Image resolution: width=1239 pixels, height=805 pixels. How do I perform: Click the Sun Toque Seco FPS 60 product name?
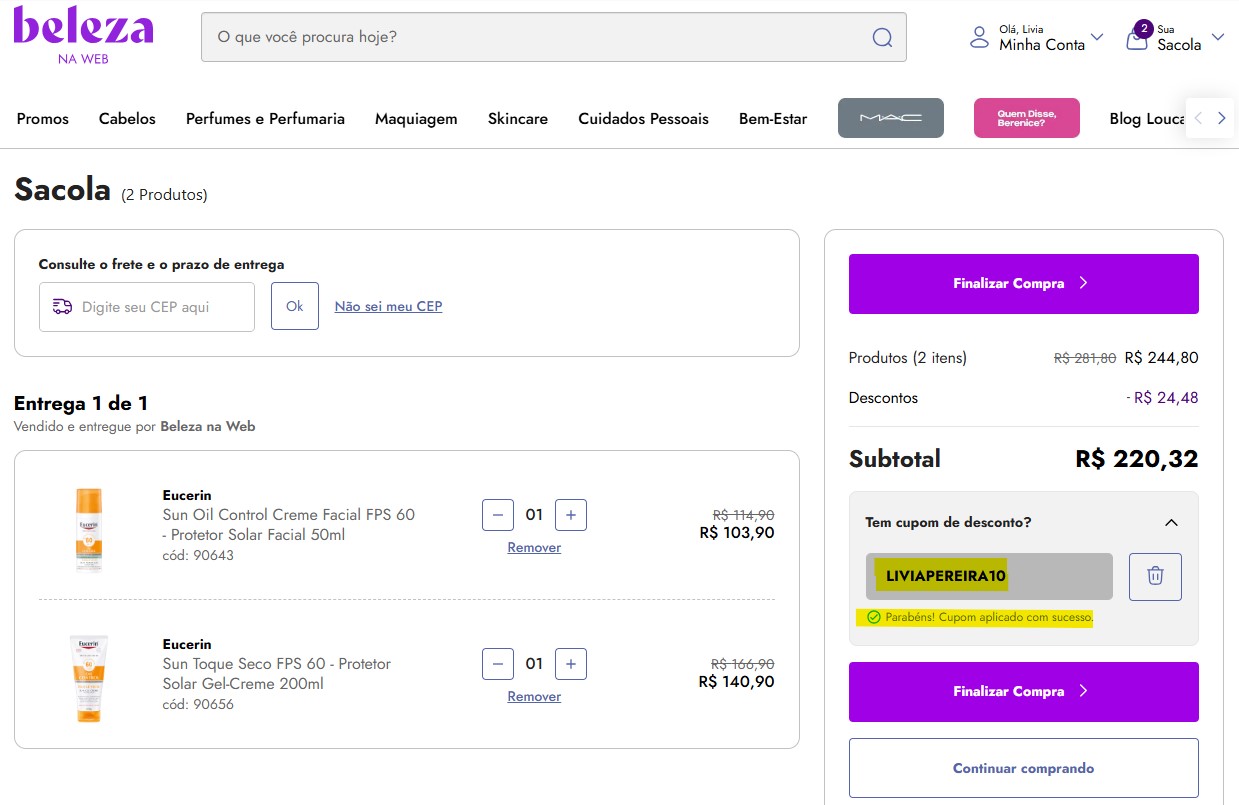coord(277,674)
